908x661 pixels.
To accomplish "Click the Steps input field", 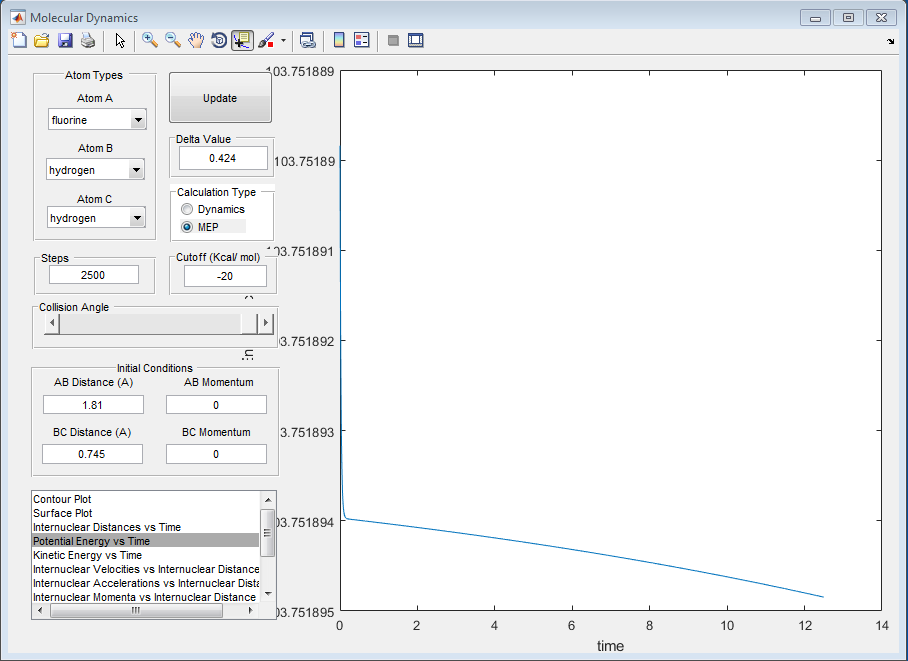I will point(94,275).
